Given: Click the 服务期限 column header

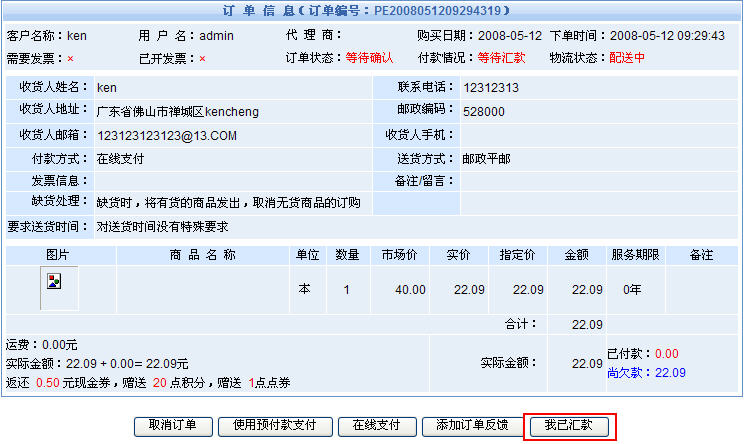Looking at the screenshot, I should [636, 255].
